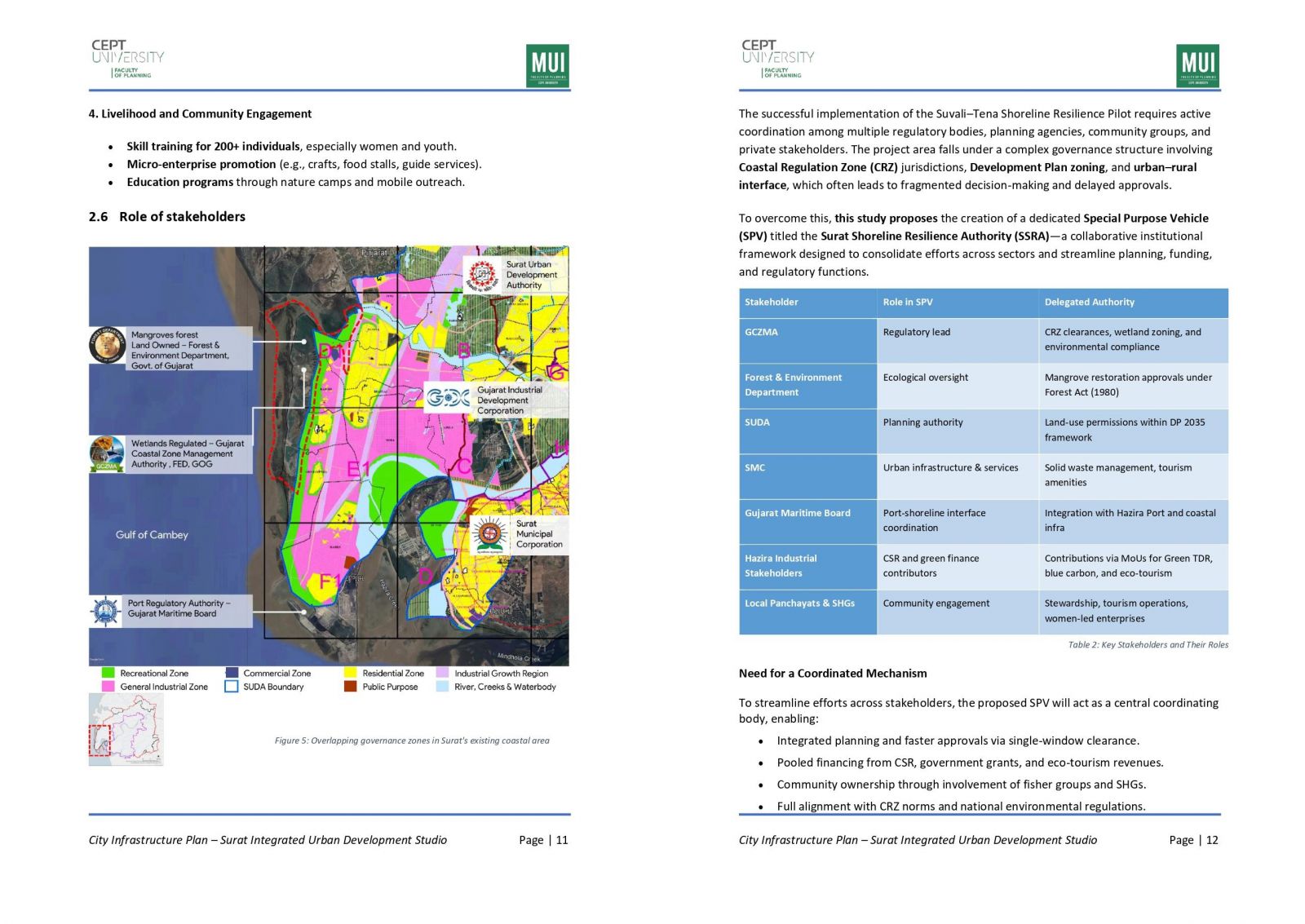Image resolution: width=1305 pixels, height=924 pixels.
Task: Click the 'Ecological oversight' role cell
Action: click(x=958, y=386)
